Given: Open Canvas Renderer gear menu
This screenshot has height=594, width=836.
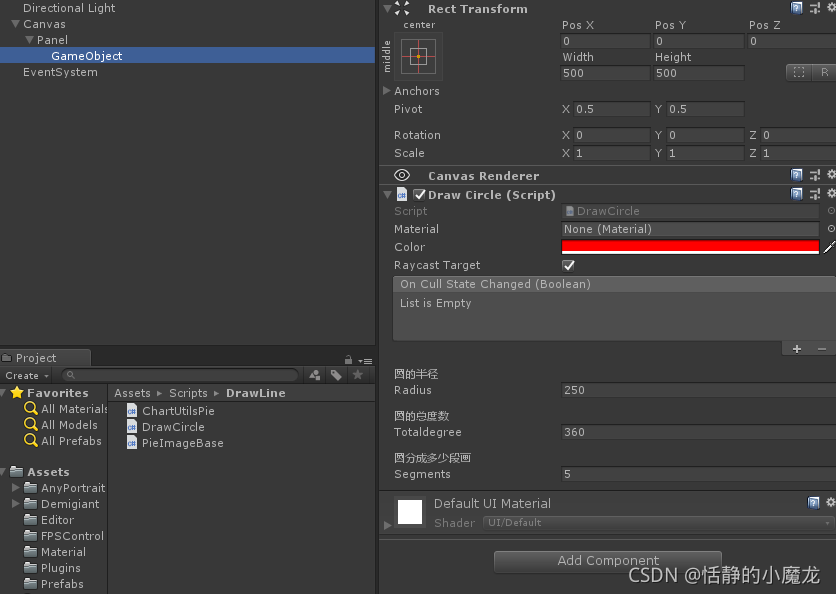Looking at the screenshot, I should click(x=831, y=174).
